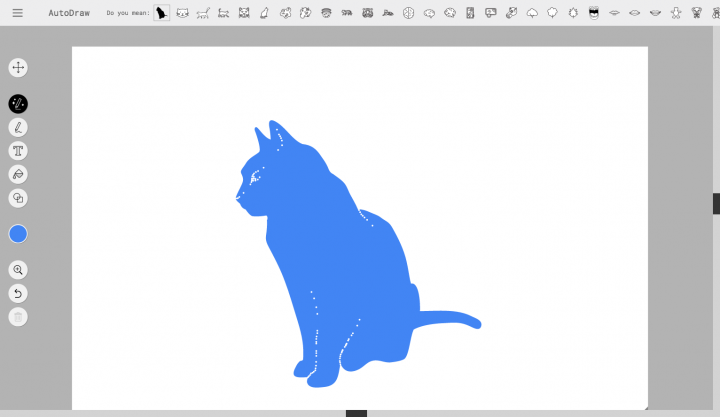Open the blue color picker

(18, 234)
